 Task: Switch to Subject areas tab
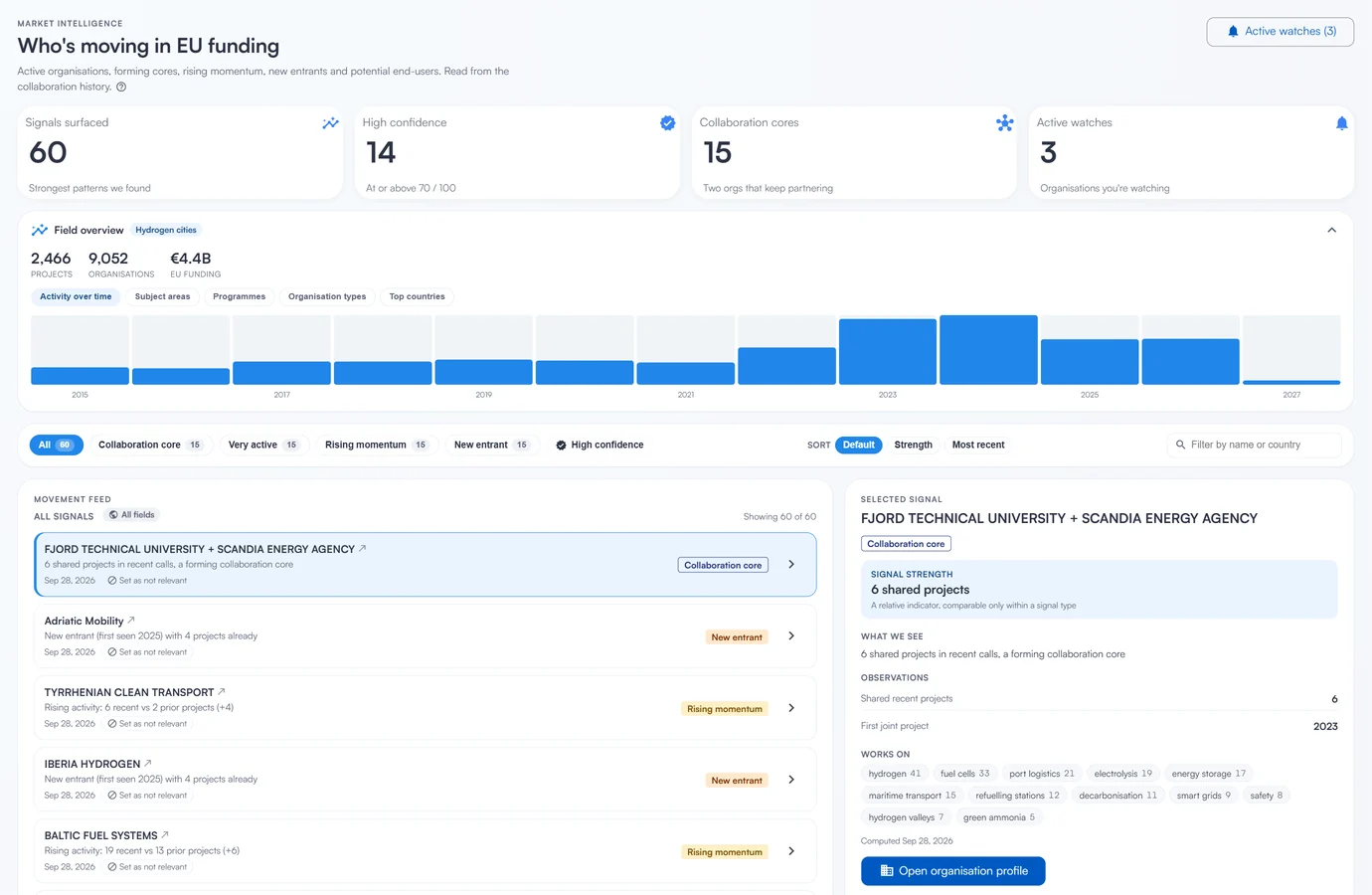tap(162, 296)
